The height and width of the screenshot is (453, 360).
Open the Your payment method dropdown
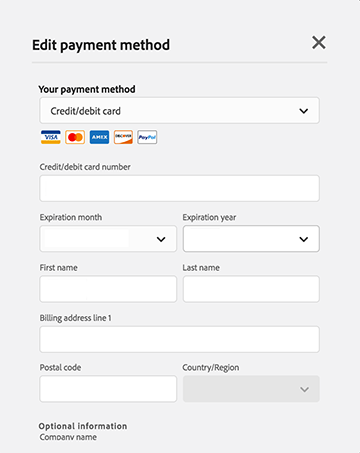pyautogui.click(x=179, y=111)
